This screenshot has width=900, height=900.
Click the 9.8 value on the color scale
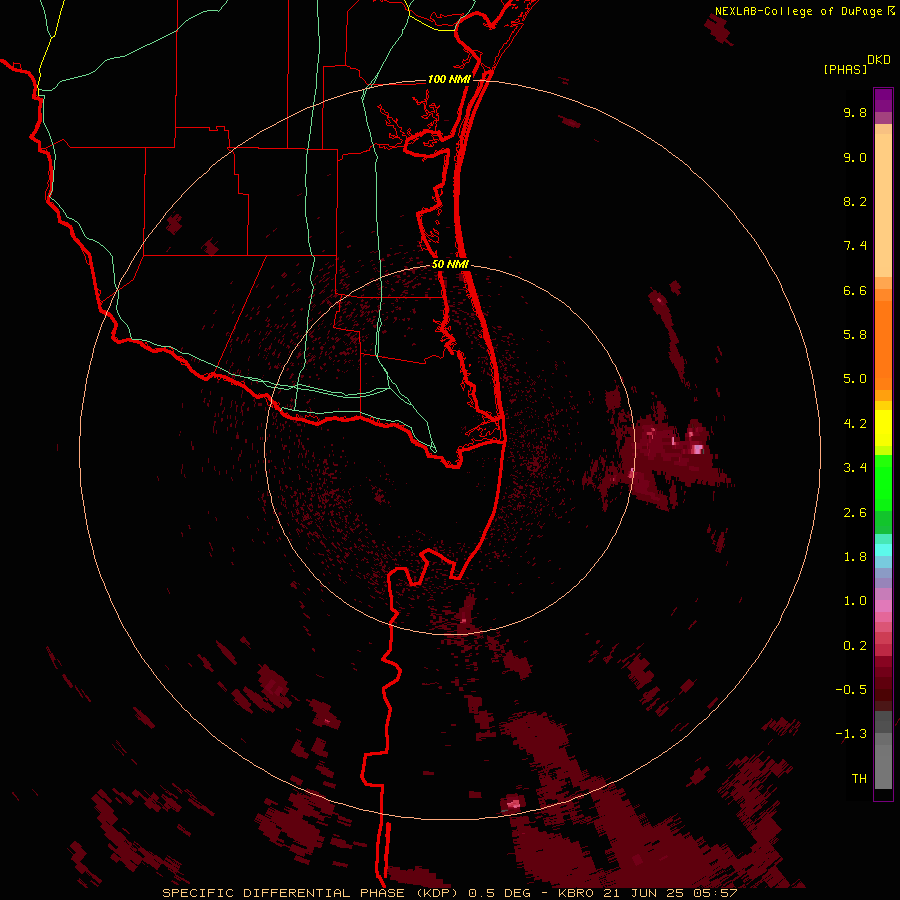(855, 112)
